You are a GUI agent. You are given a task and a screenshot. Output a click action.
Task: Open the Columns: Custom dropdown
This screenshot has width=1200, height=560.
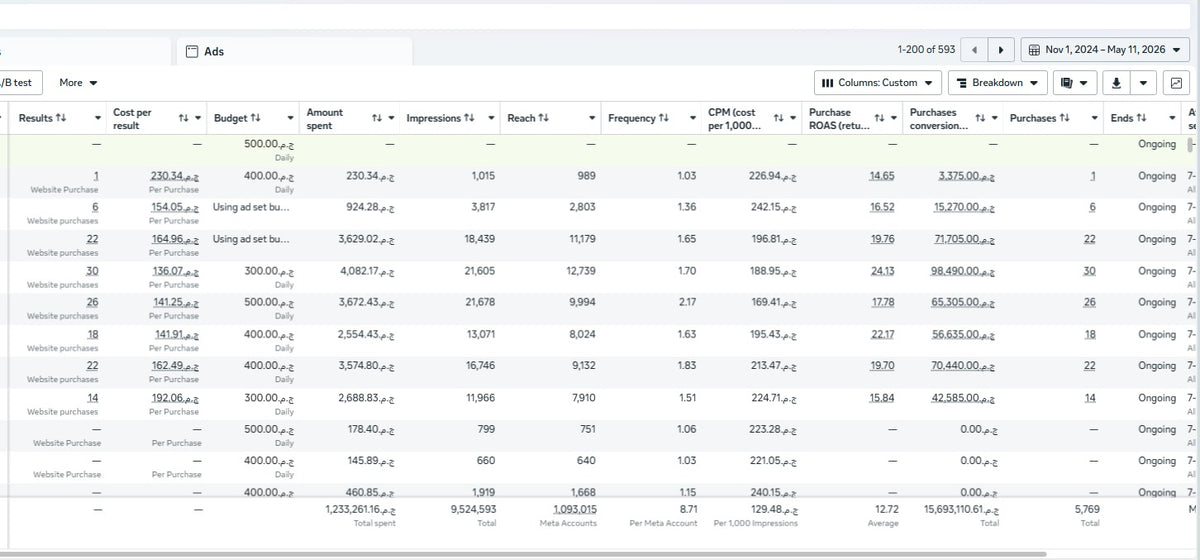(x=878, y=82)
